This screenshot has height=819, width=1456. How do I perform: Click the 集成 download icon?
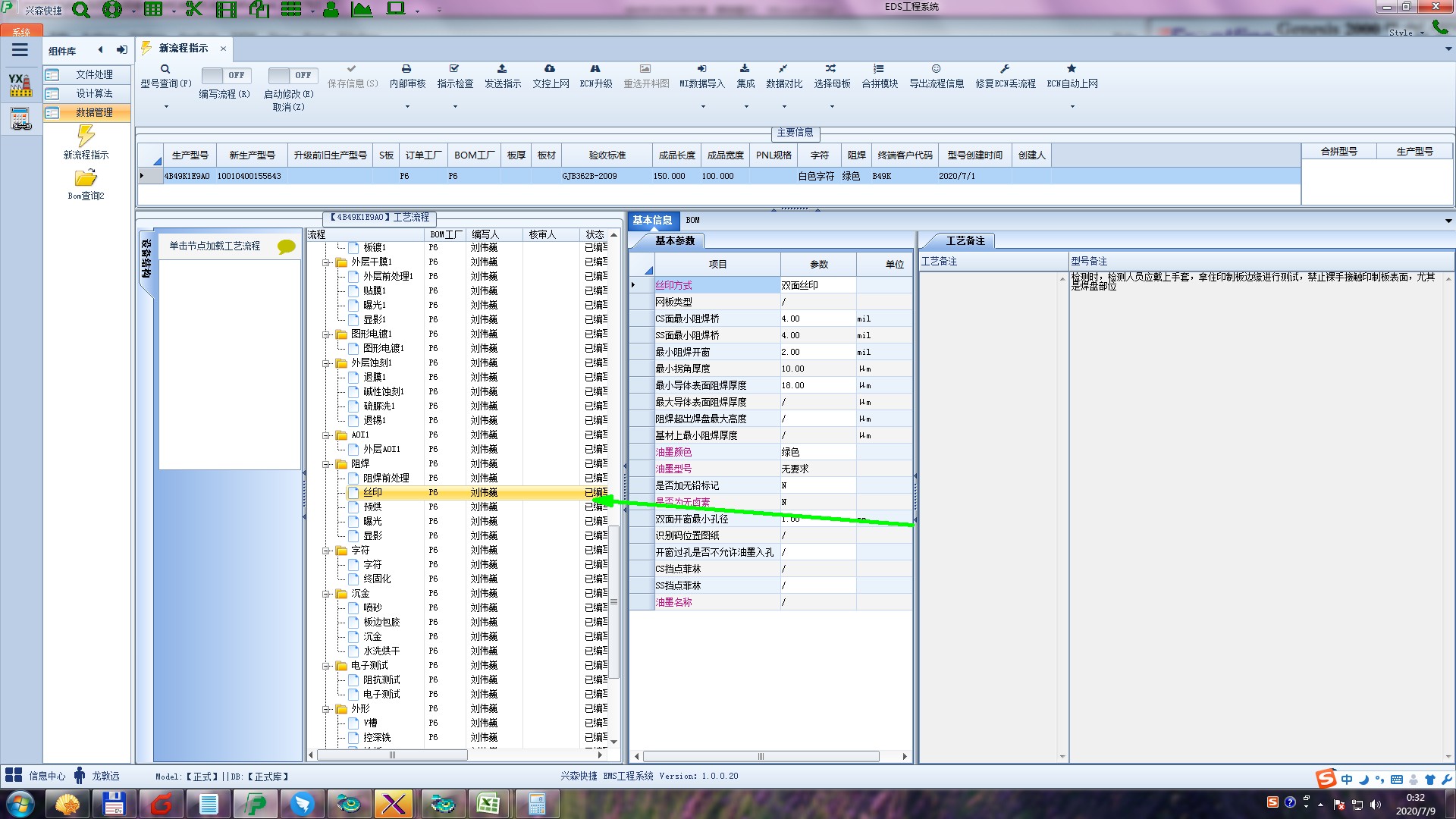[x=745, y=69]
